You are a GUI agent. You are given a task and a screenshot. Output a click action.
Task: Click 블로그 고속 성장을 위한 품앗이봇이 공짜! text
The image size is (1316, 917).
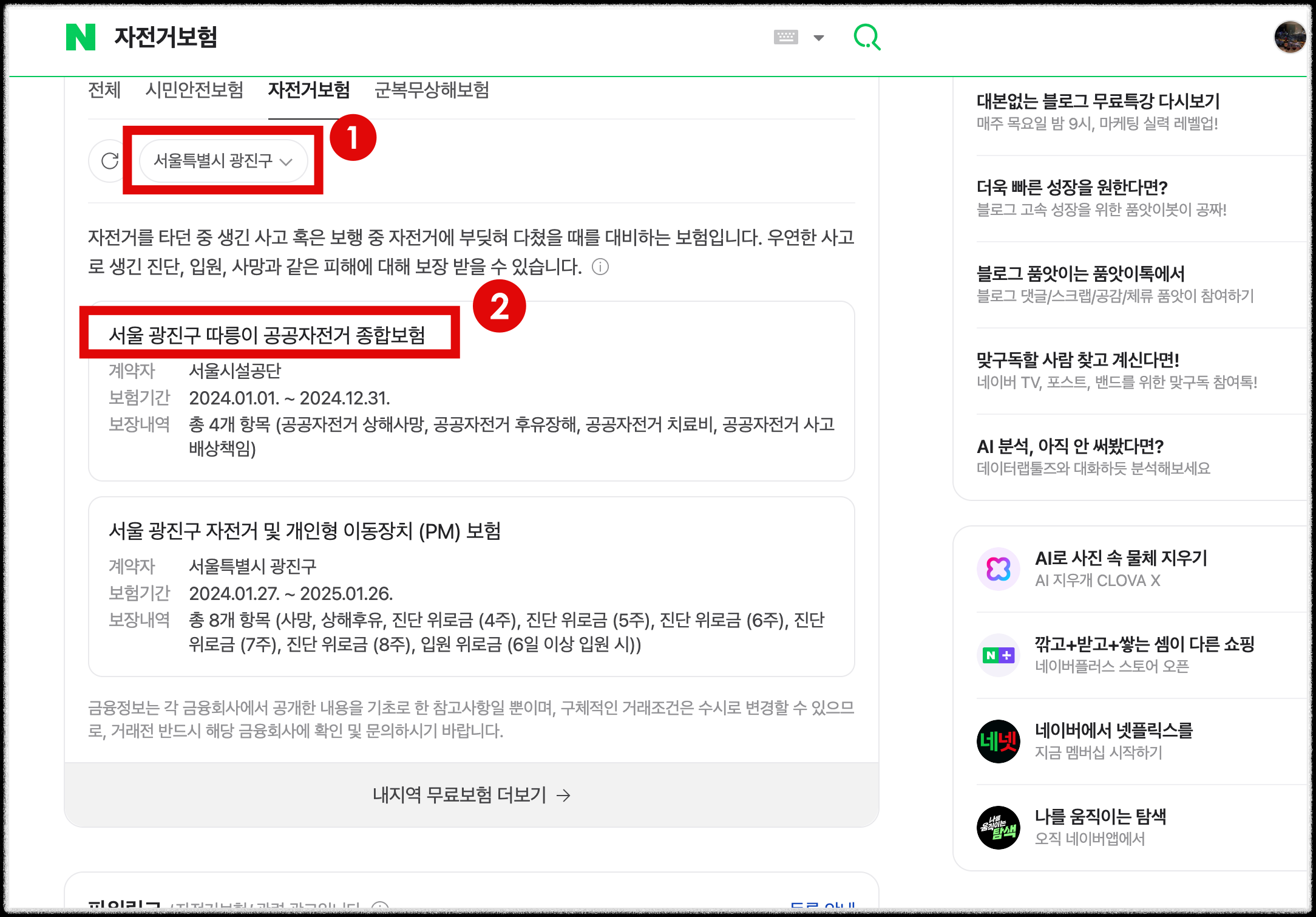[1101, 210]
